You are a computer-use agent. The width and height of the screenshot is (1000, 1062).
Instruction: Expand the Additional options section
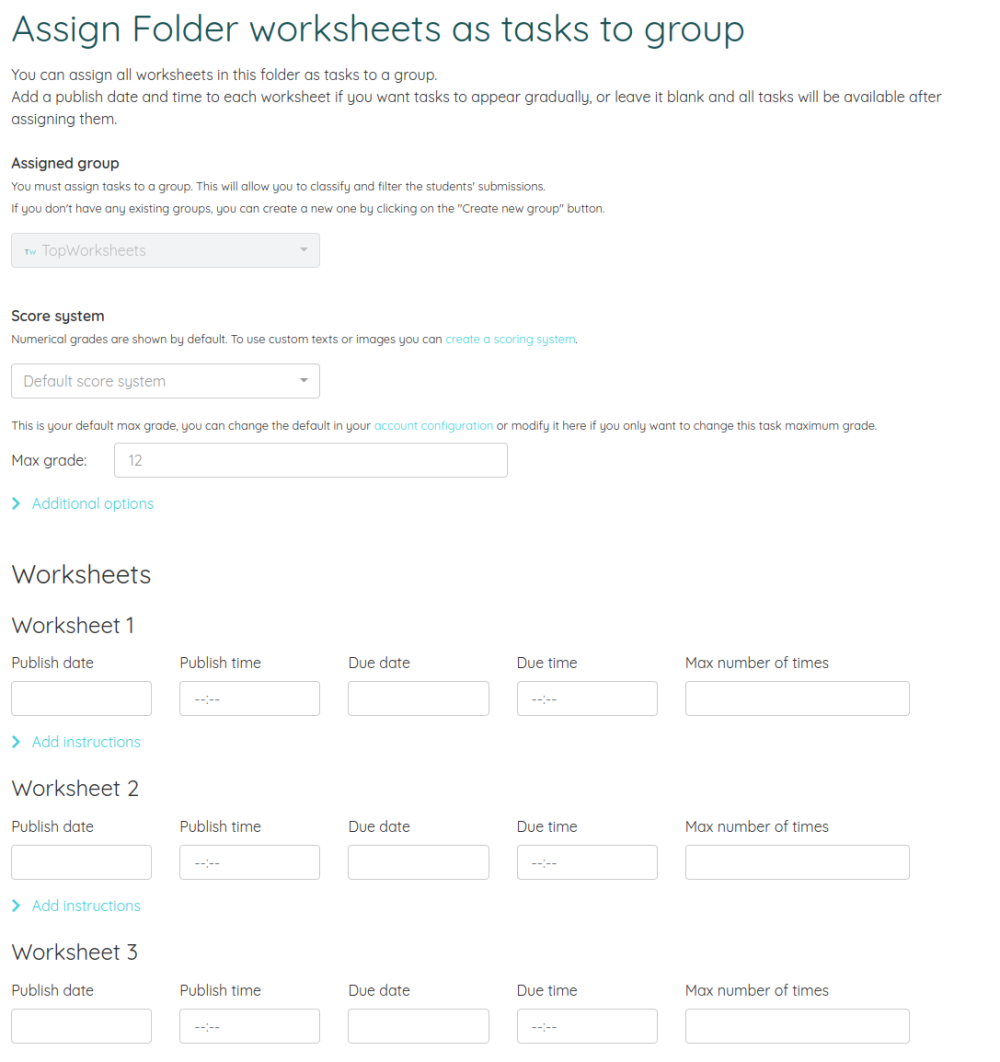[x=92, y=503]
